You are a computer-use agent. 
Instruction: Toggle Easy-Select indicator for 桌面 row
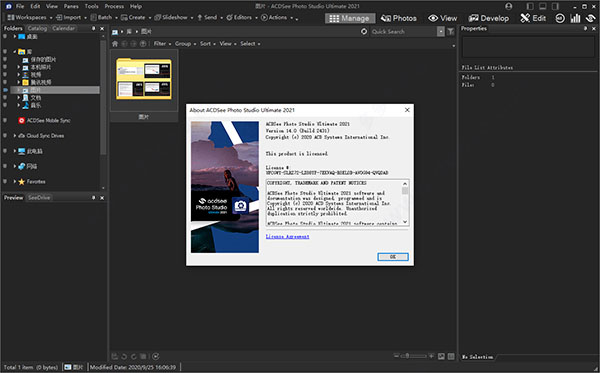click(x=5, y=37)
